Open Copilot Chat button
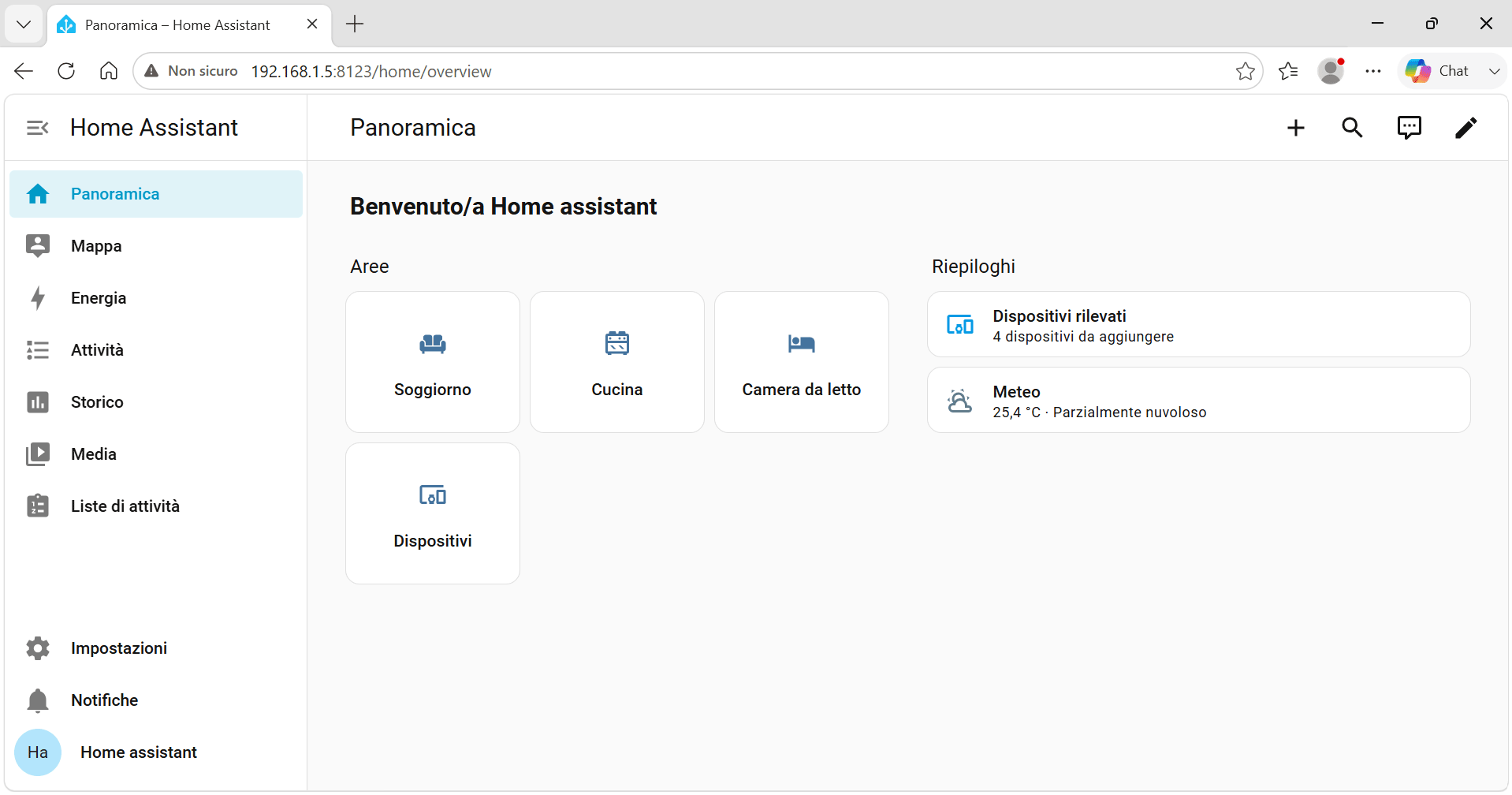Screen dimensions: 1512x795 [1438, 71]
